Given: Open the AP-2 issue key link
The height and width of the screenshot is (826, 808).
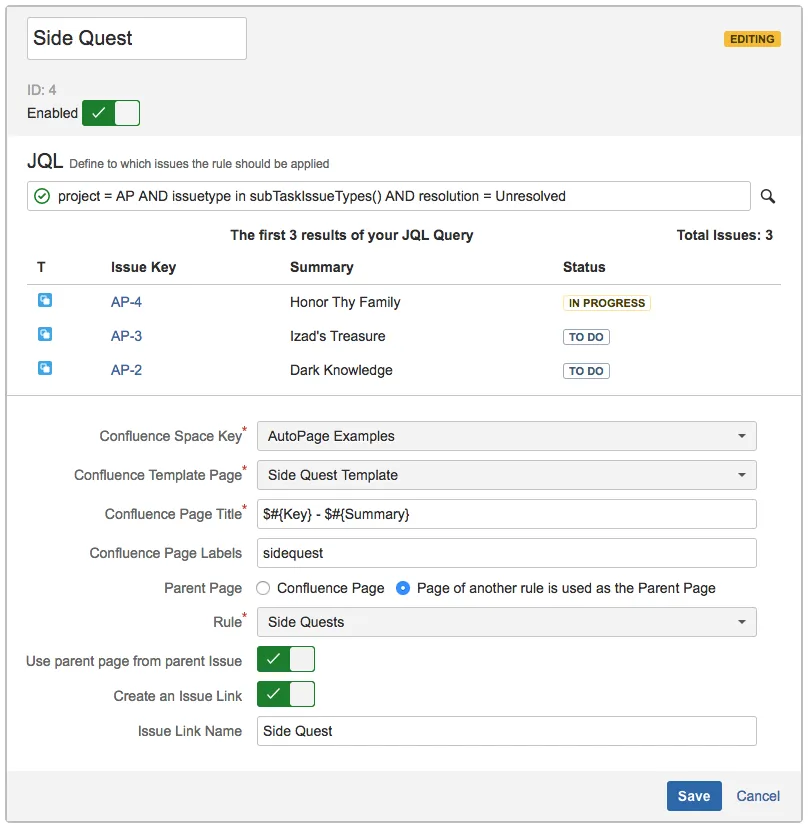Looking at the screenshot, I should pos(126,370).
